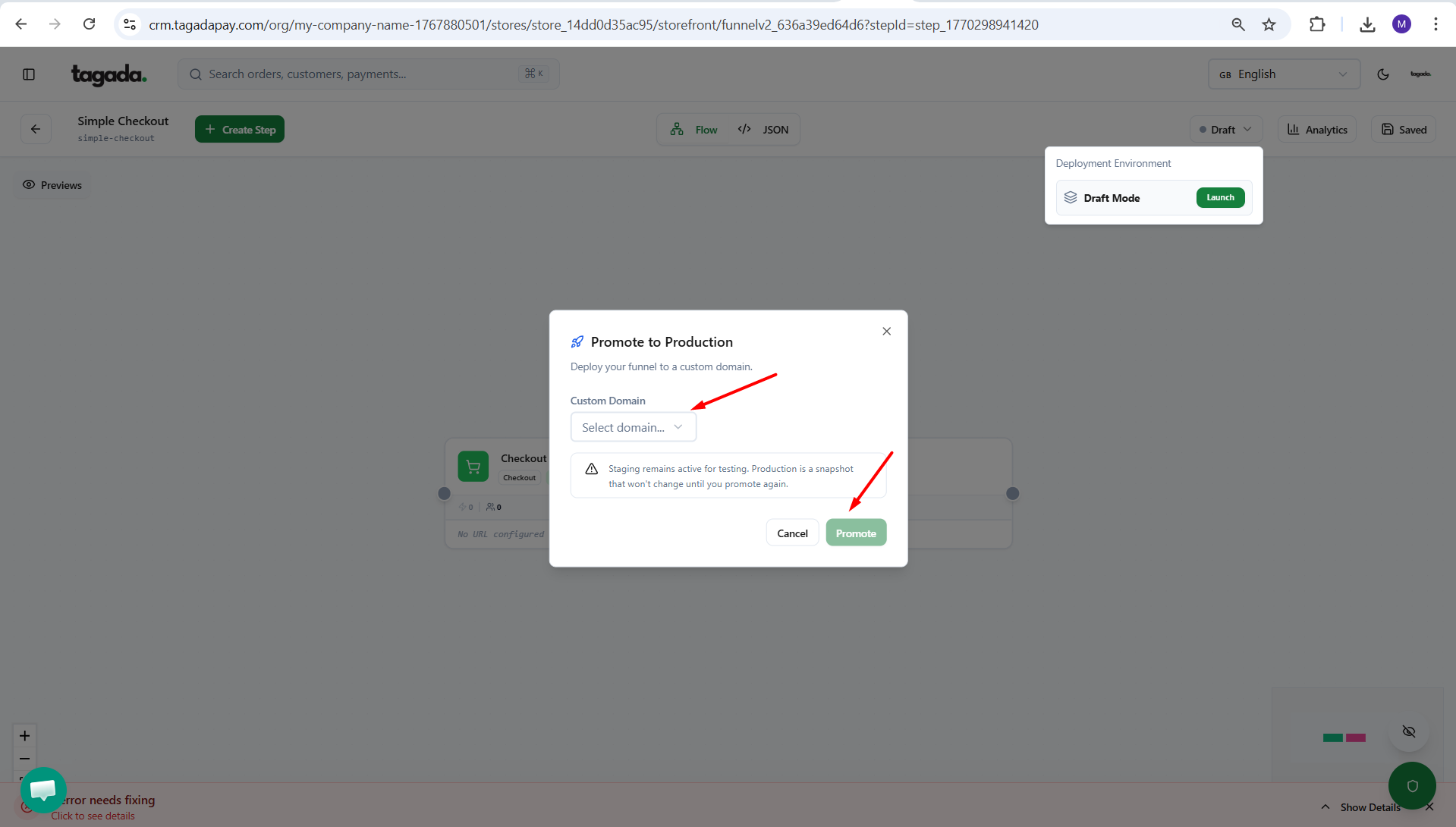Click the green shield icon
1456x827 pixels.
pyautogui.click(x=1411, y=785)
